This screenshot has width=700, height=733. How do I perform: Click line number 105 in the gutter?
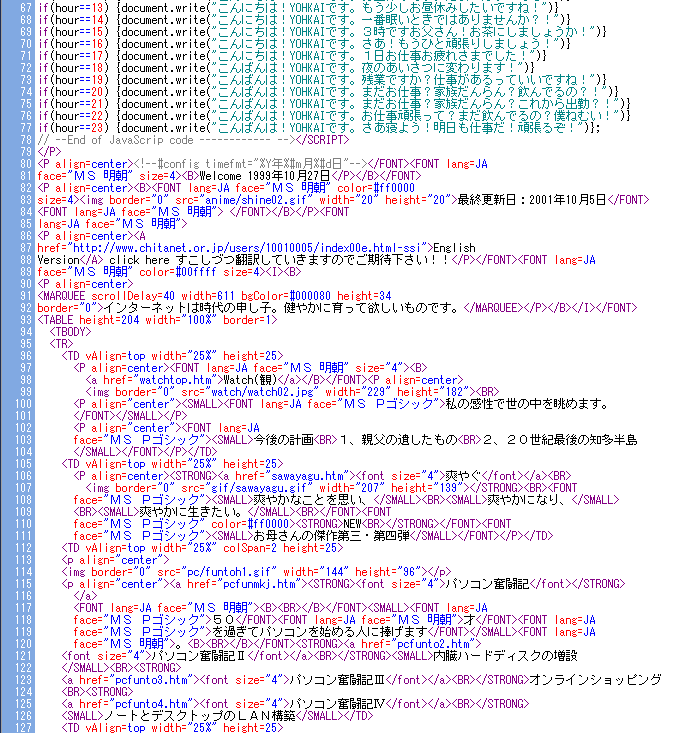pos(23,464)
